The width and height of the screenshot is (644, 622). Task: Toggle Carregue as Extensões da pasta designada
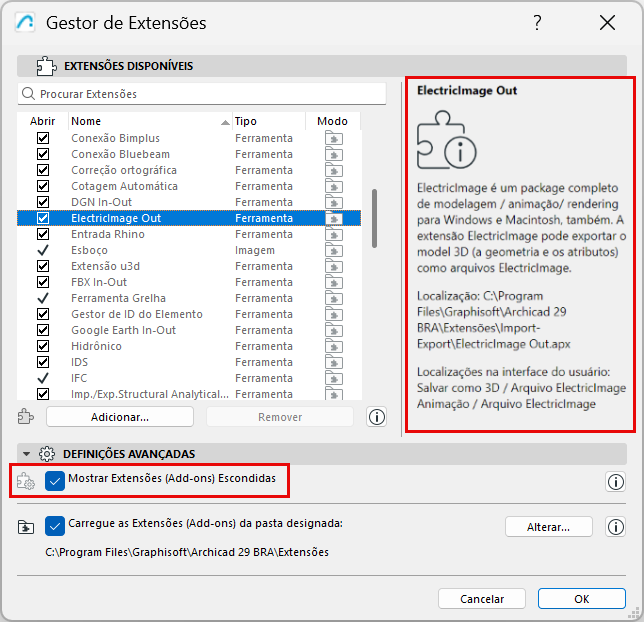click(55, 526)
